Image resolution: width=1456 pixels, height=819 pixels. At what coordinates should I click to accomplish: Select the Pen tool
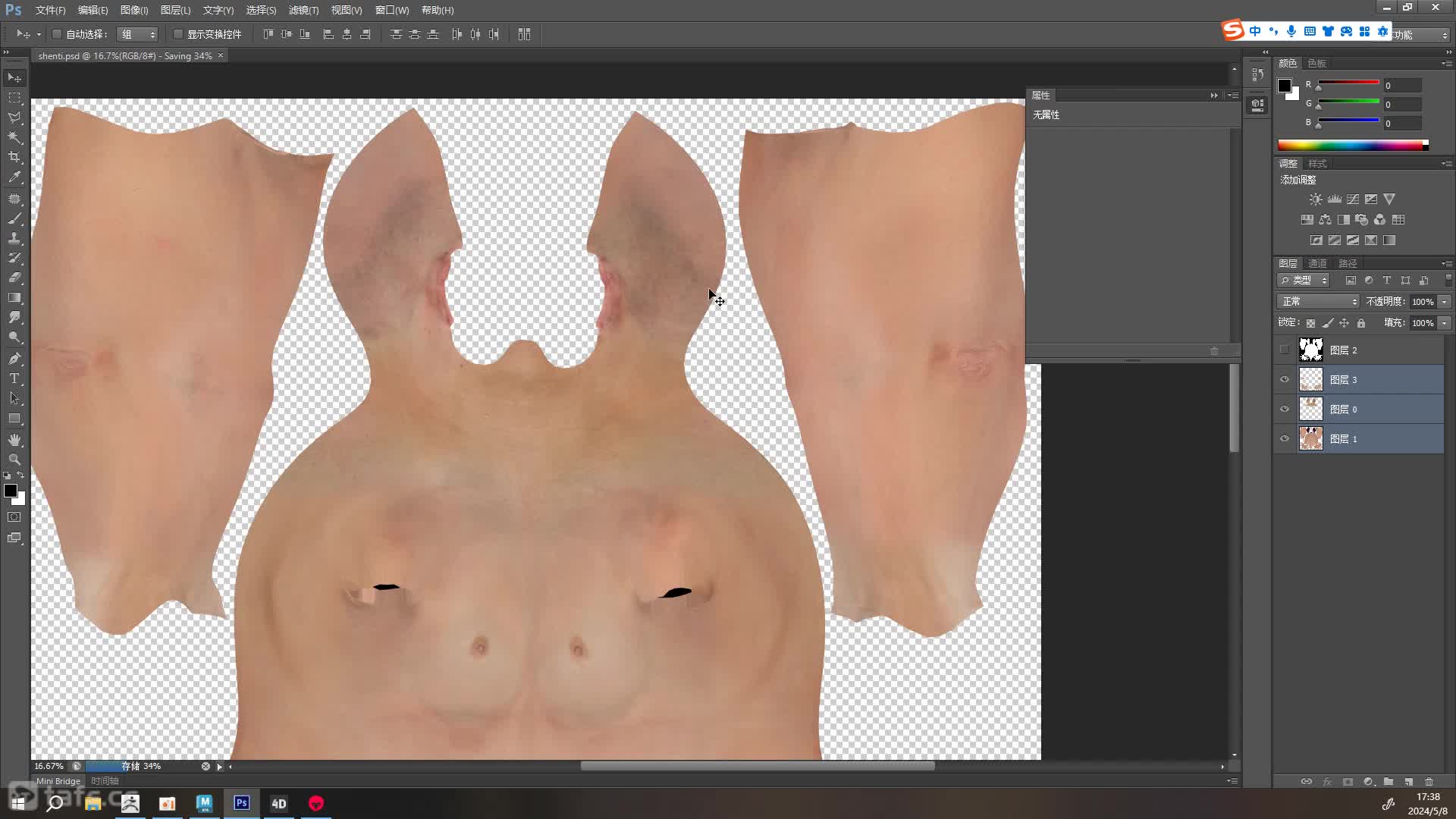pyautogui.click(x=14, y=359)
